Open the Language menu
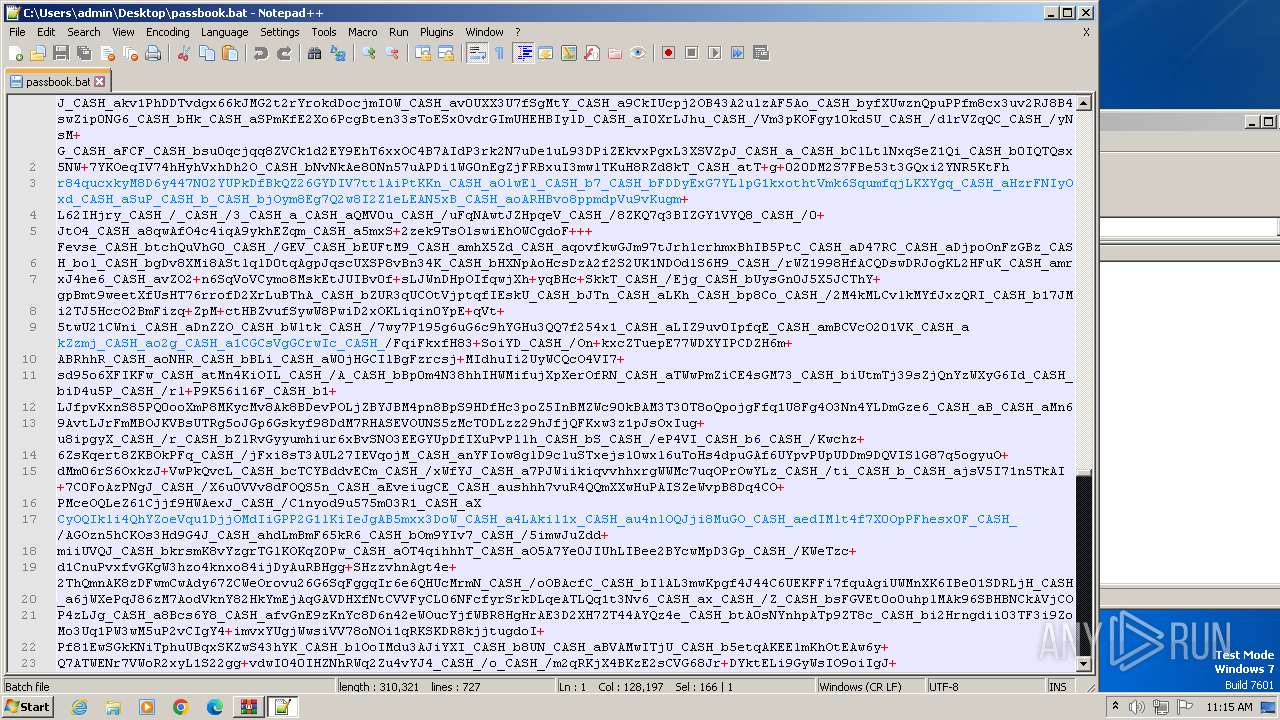 [224, 32]
